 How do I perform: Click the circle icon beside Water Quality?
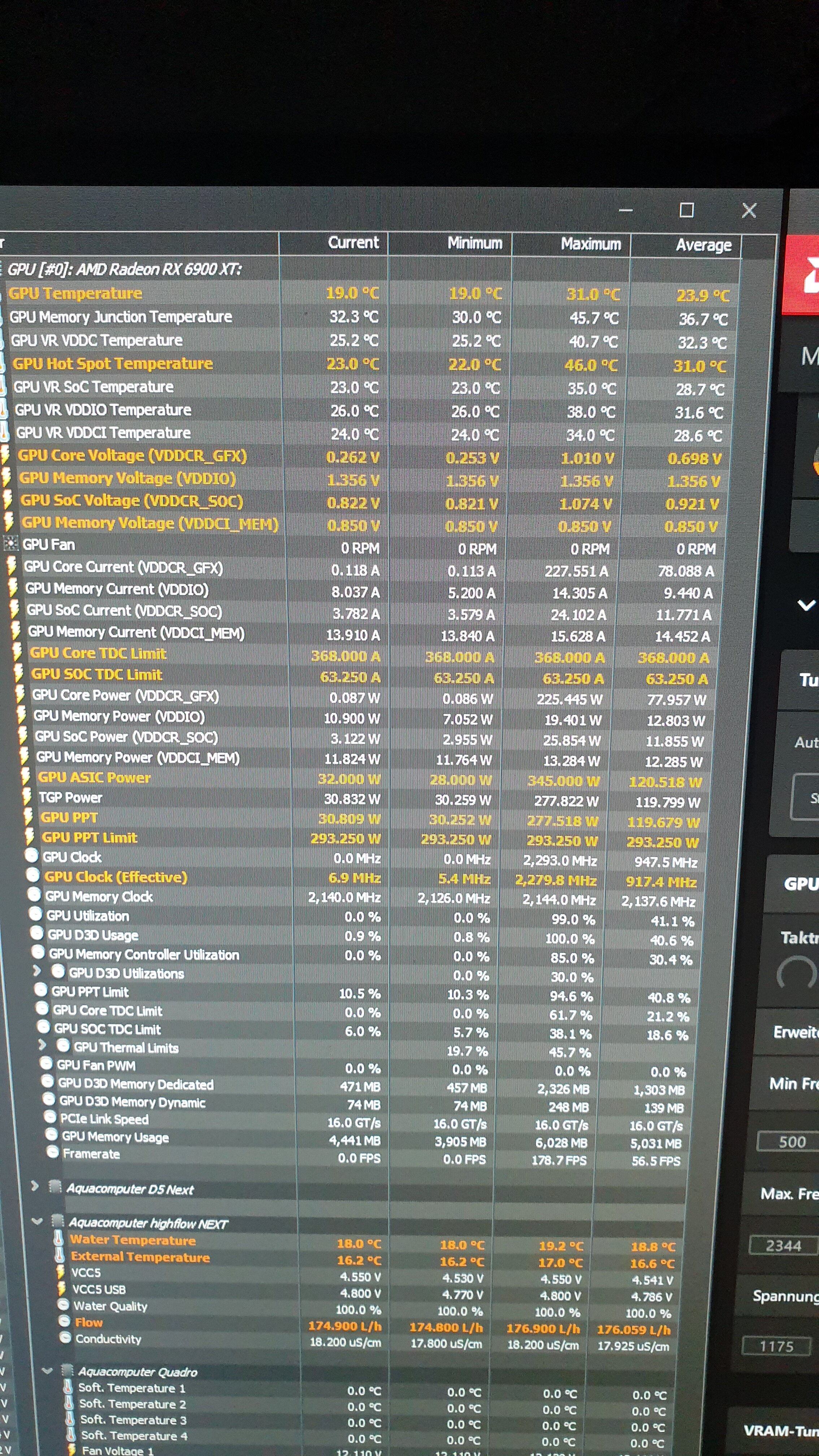(x=63, y=1305)
